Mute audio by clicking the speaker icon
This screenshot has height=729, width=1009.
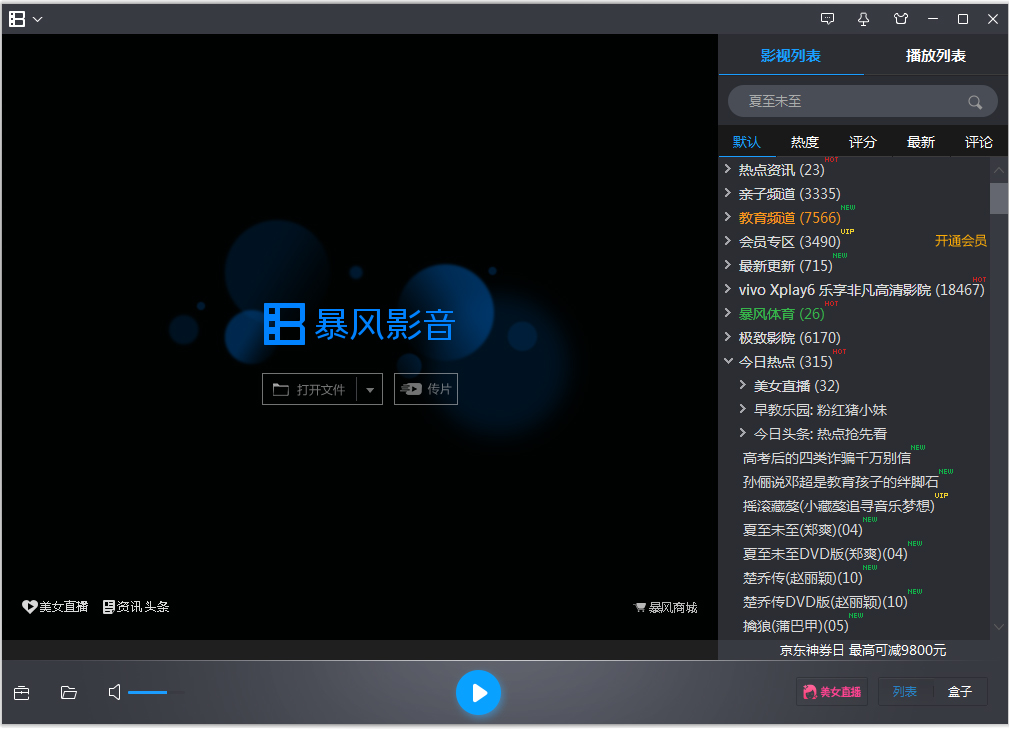click(x=114, y=692)
